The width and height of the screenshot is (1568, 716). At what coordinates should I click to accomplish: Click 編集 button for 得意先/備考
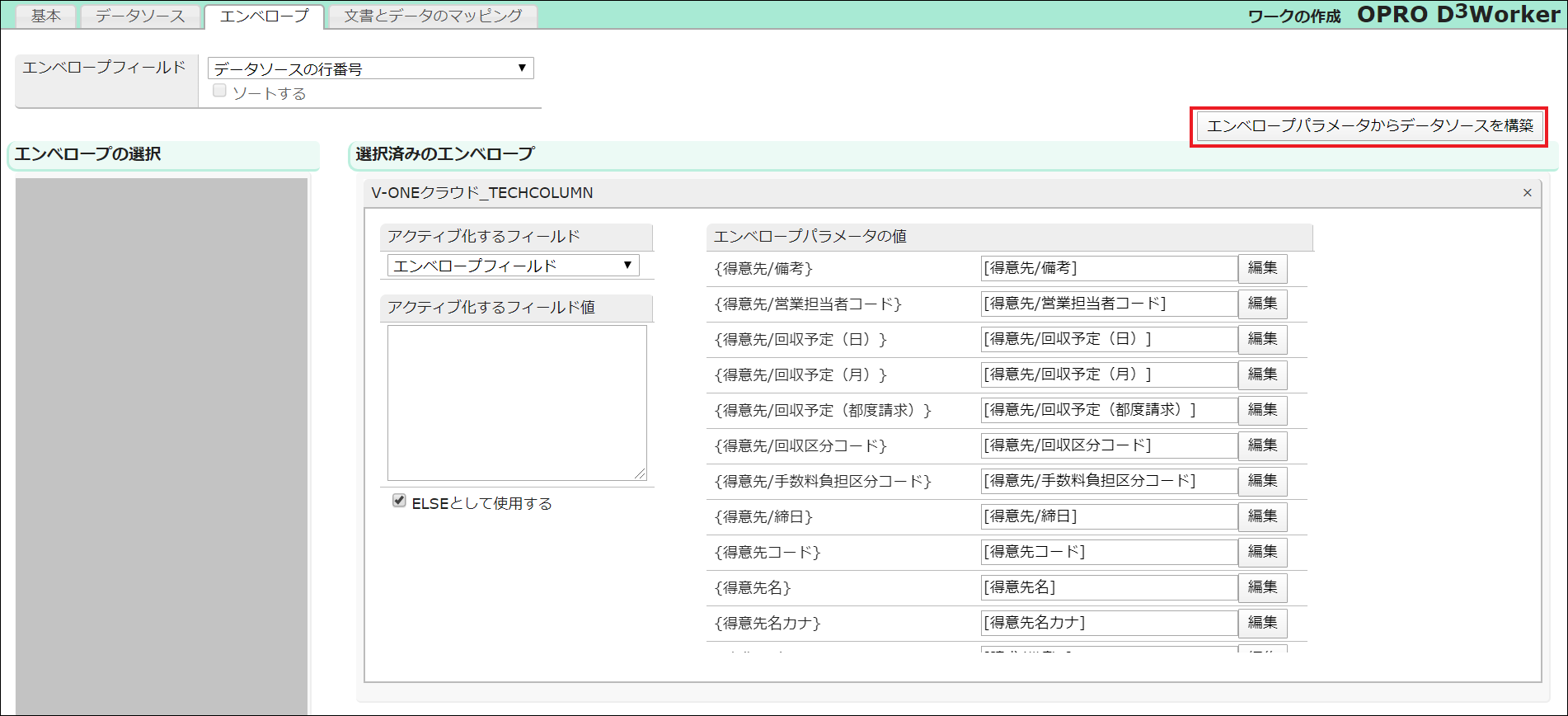pos(1262,268)
